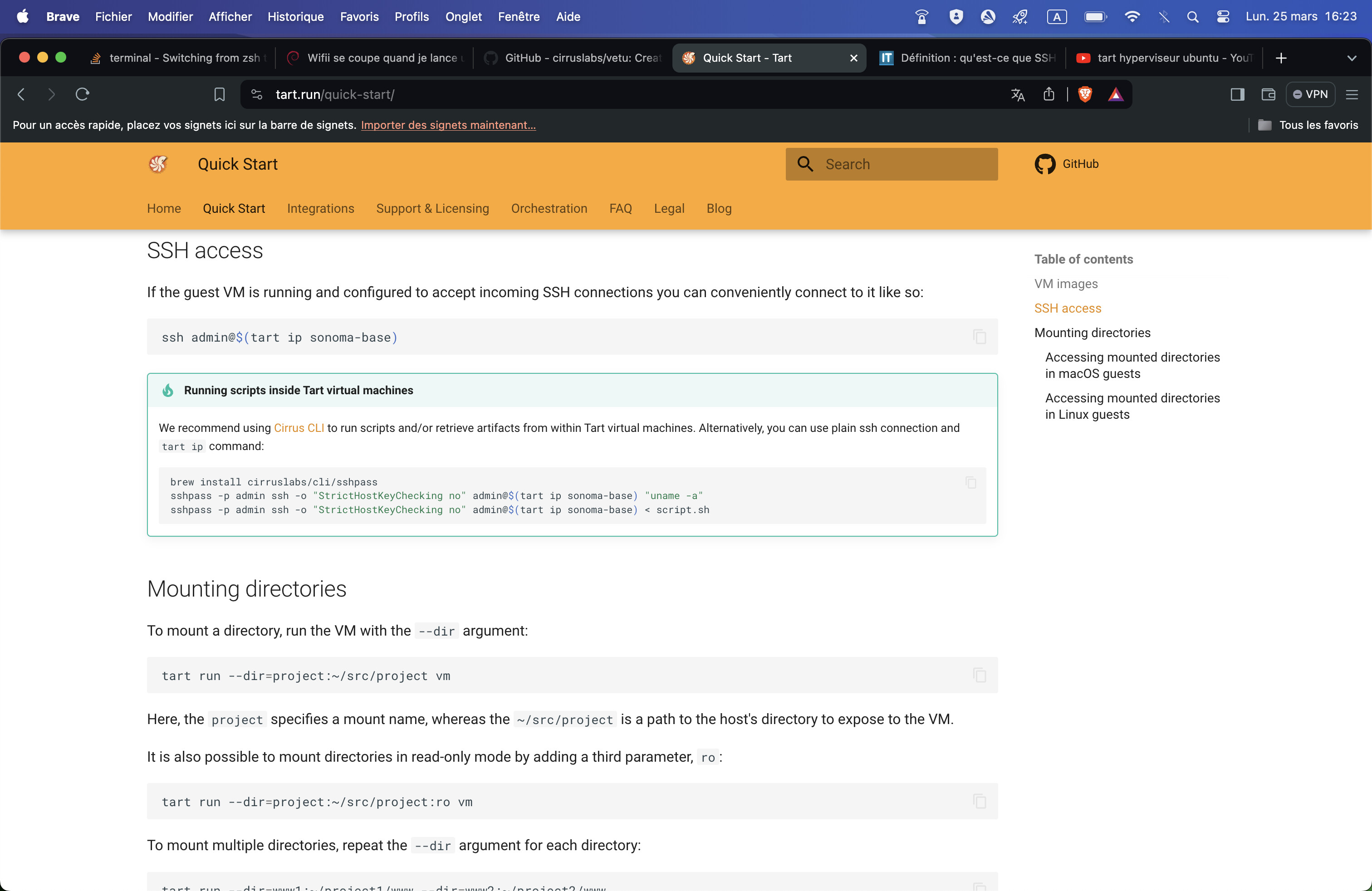Open the Brave hamburger menu
Image resolution: width=1372 pixels, height=891 pixels.
pos(1351,94)
